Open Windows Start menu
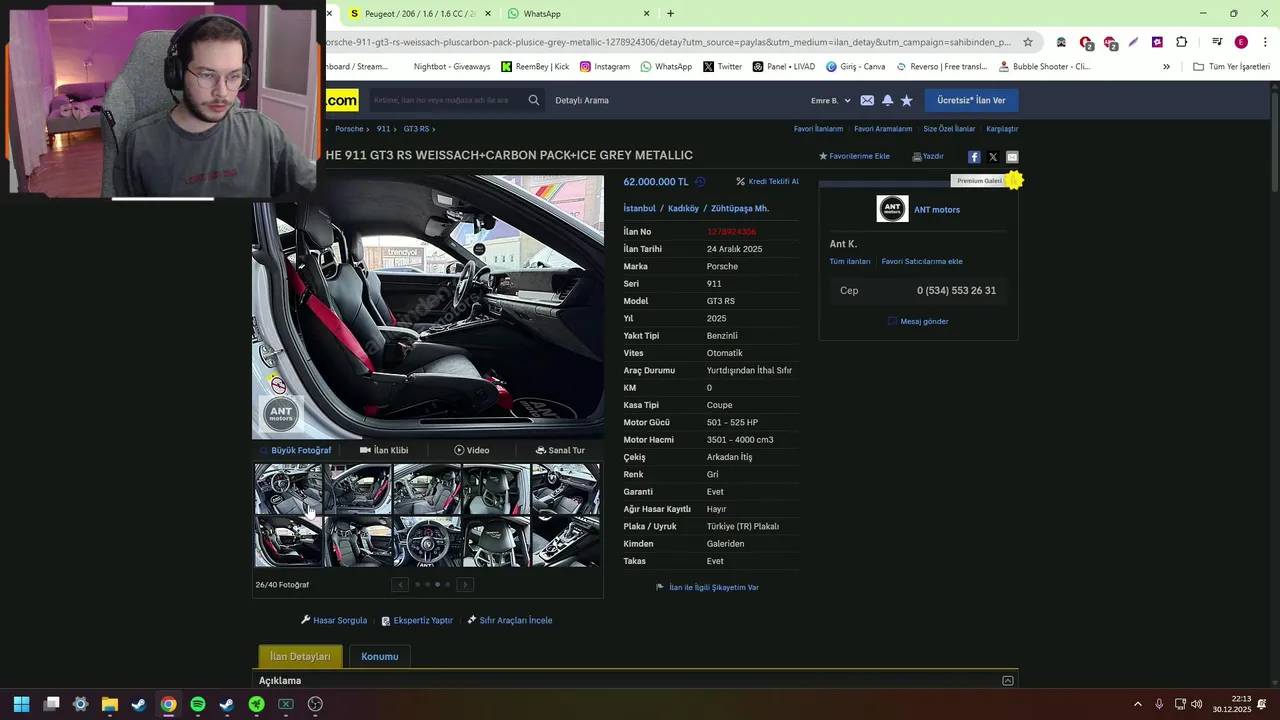 point(21,704)
